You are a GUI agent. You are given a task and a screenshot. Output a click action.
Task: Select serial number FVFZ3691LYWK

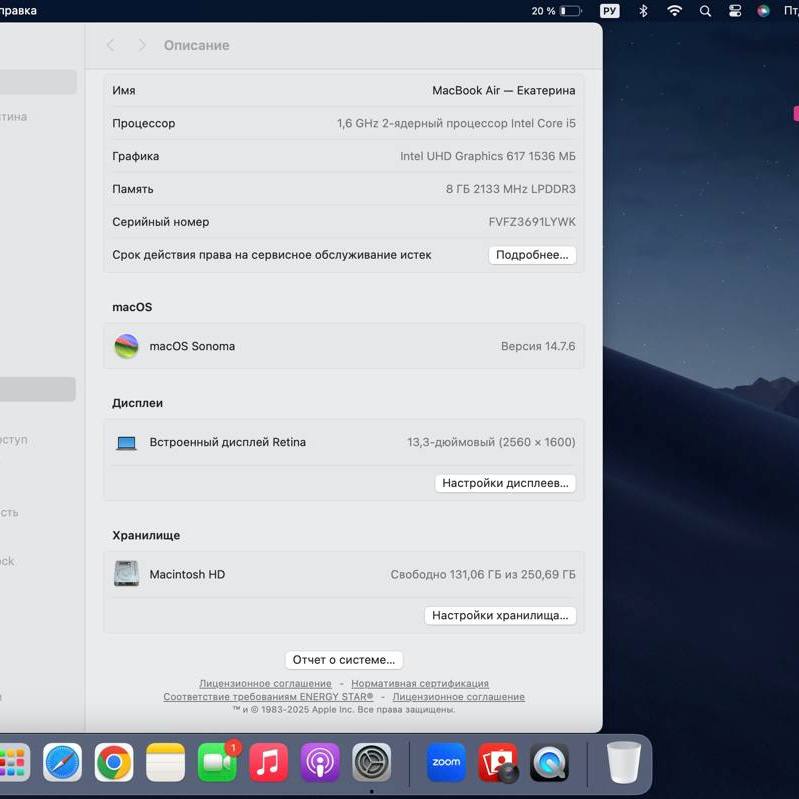532,222
